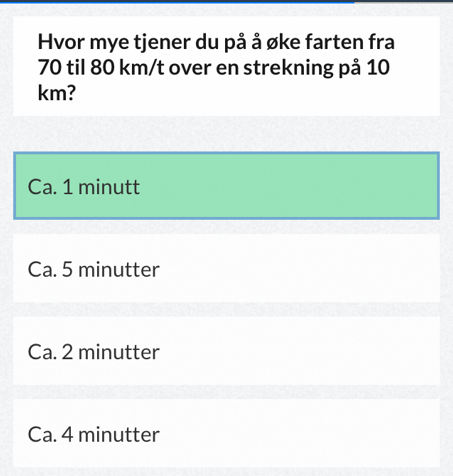This screenshot has height=476, width=453.
Task: Click the question text about øke farten
Action: (x=216, y=67)
